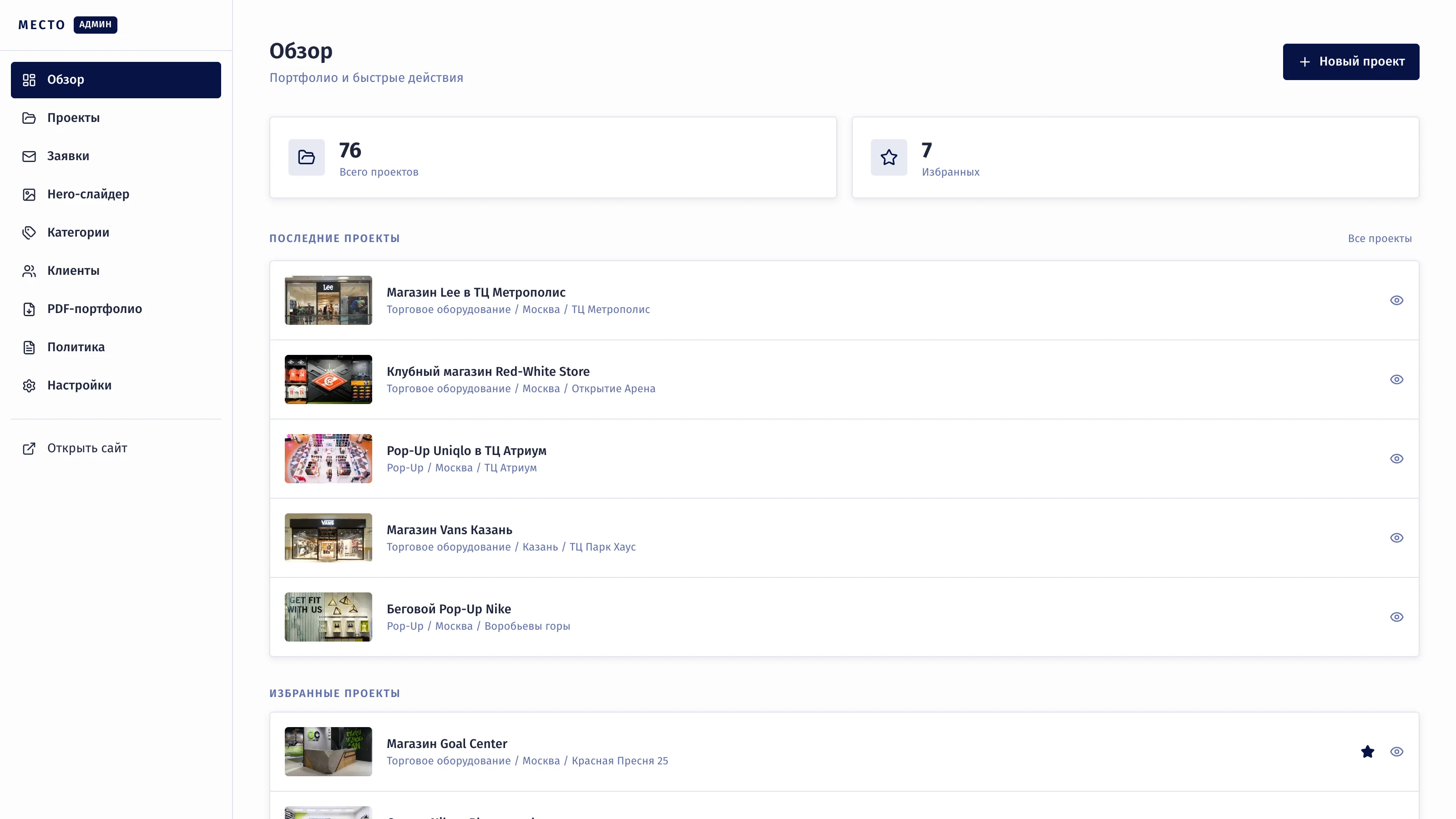Viewport: 1456px width, 819px height.
Task: Click the Клиенты people icon
Action: (x=29, y=271)
